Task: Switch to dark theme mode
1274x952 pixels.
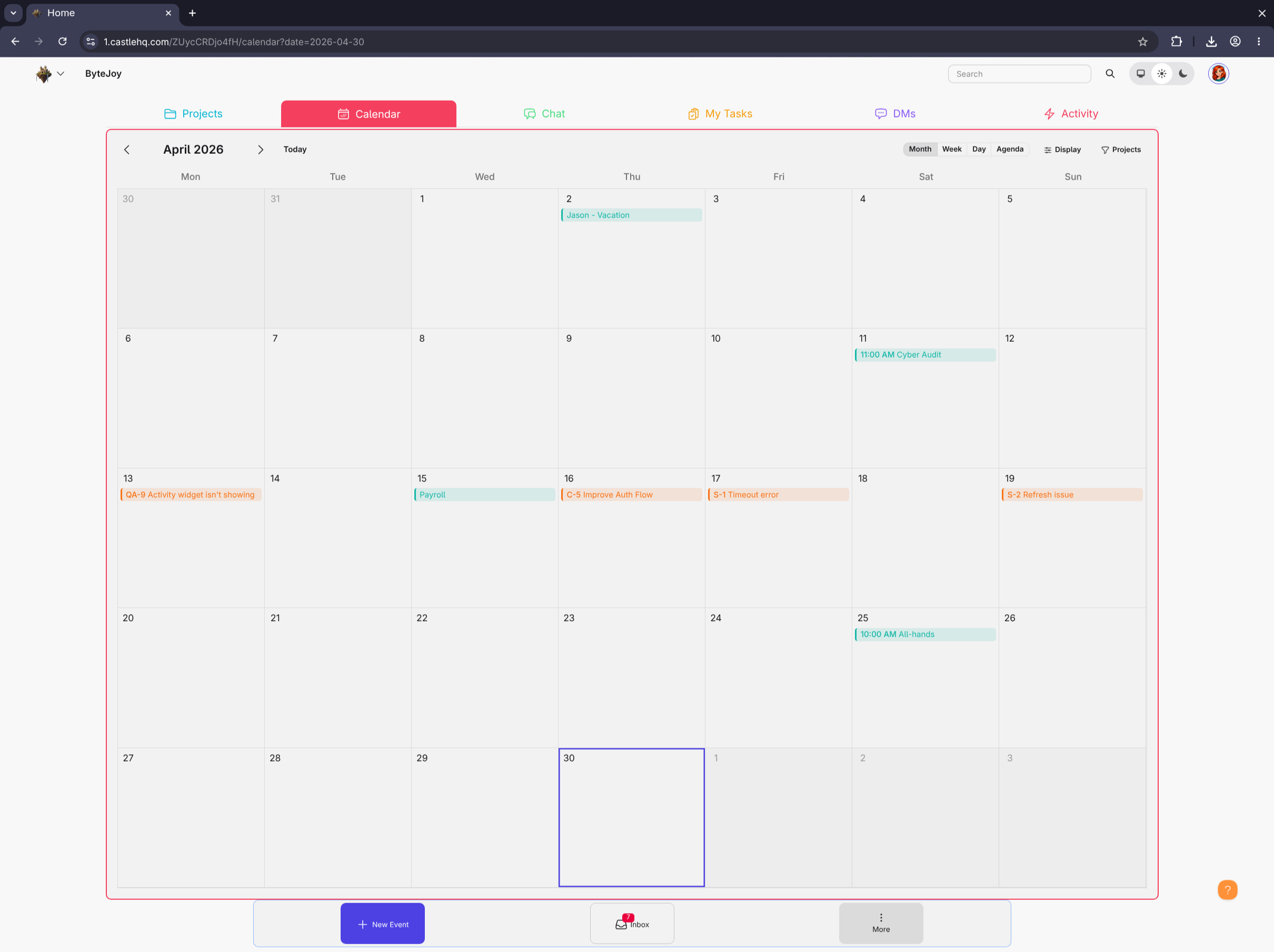Action: click(x=1182, y=74)
